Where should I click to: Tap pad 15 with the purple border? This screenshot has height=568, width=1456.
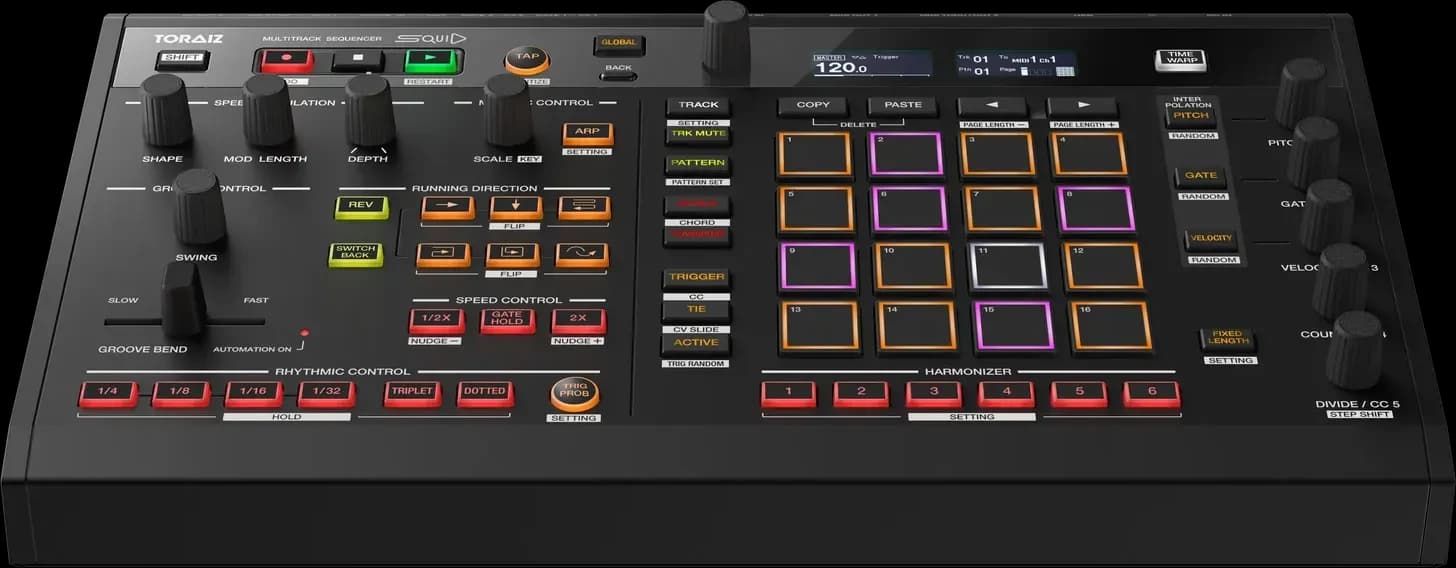(1014, 326)
